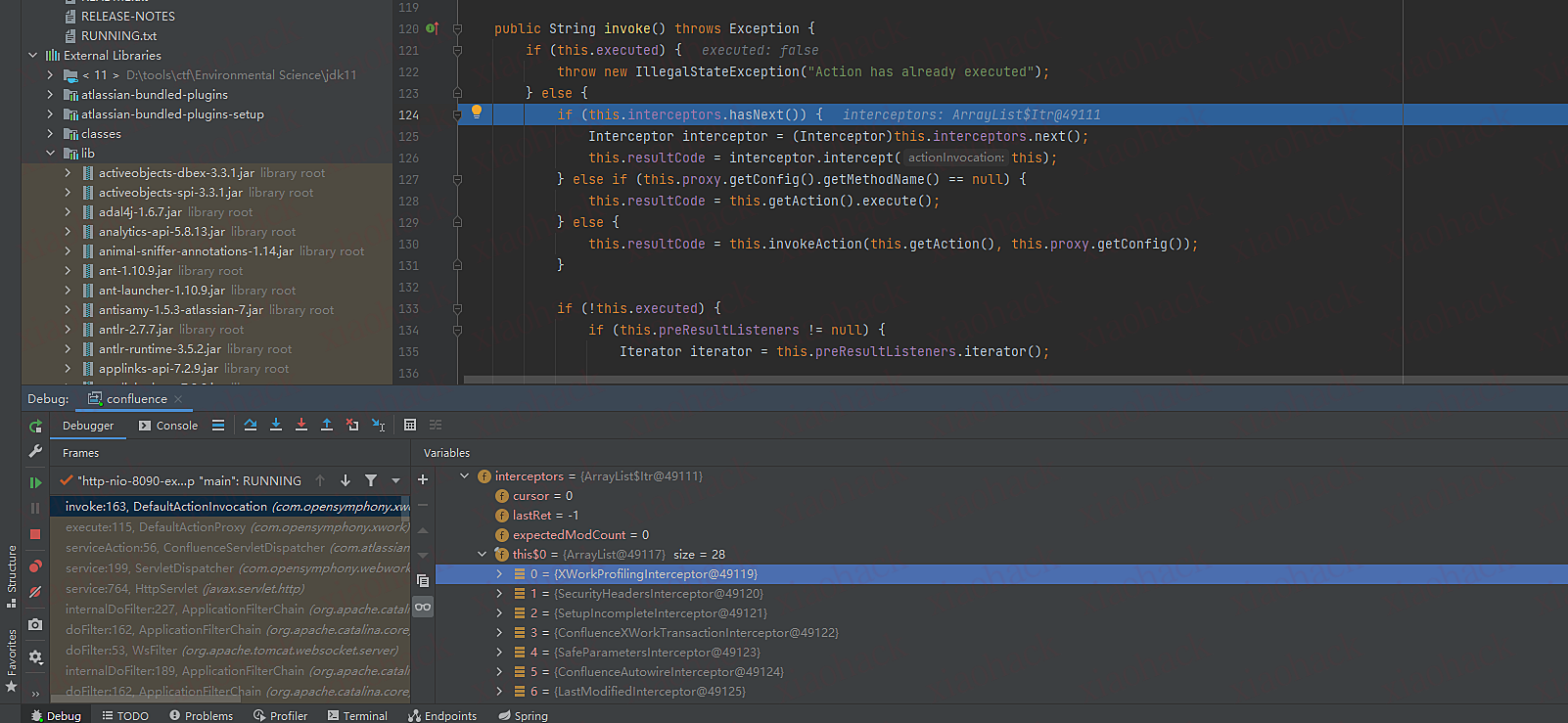Click the intention lightbulb on line 124
The width and height of the screenshot is (1568, 723).
(x=477, y=113)
